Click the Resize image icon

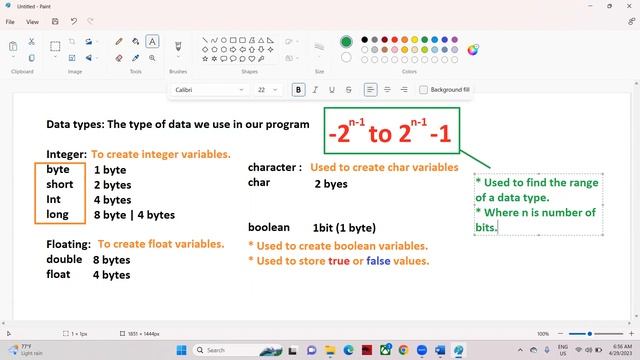(72, 58)
